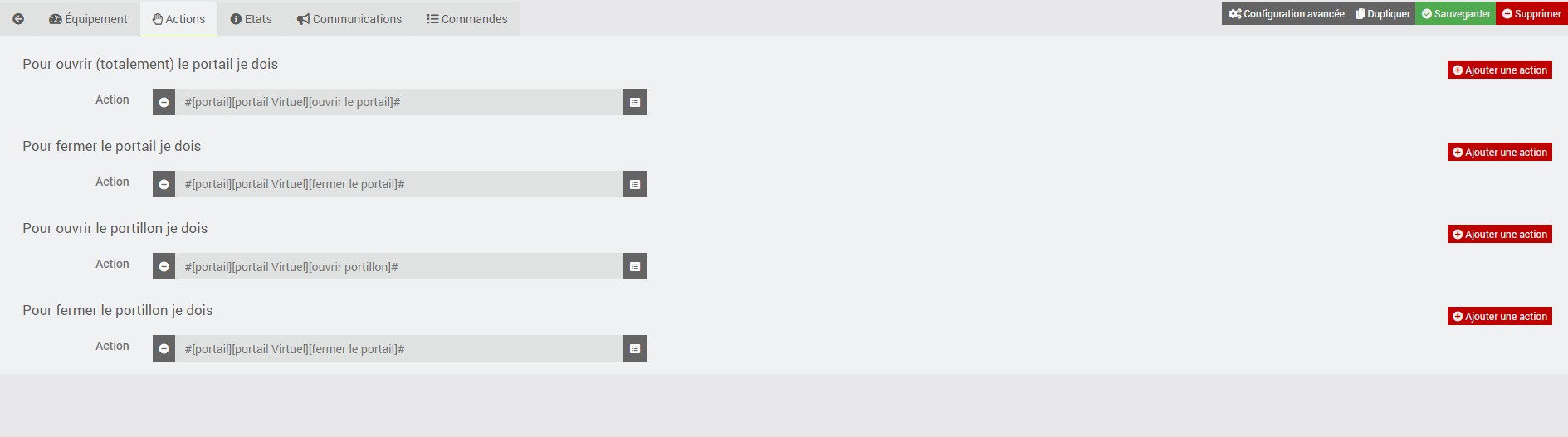Add an action for opening the portail
1568x437 pixels.
(1499, 70)
